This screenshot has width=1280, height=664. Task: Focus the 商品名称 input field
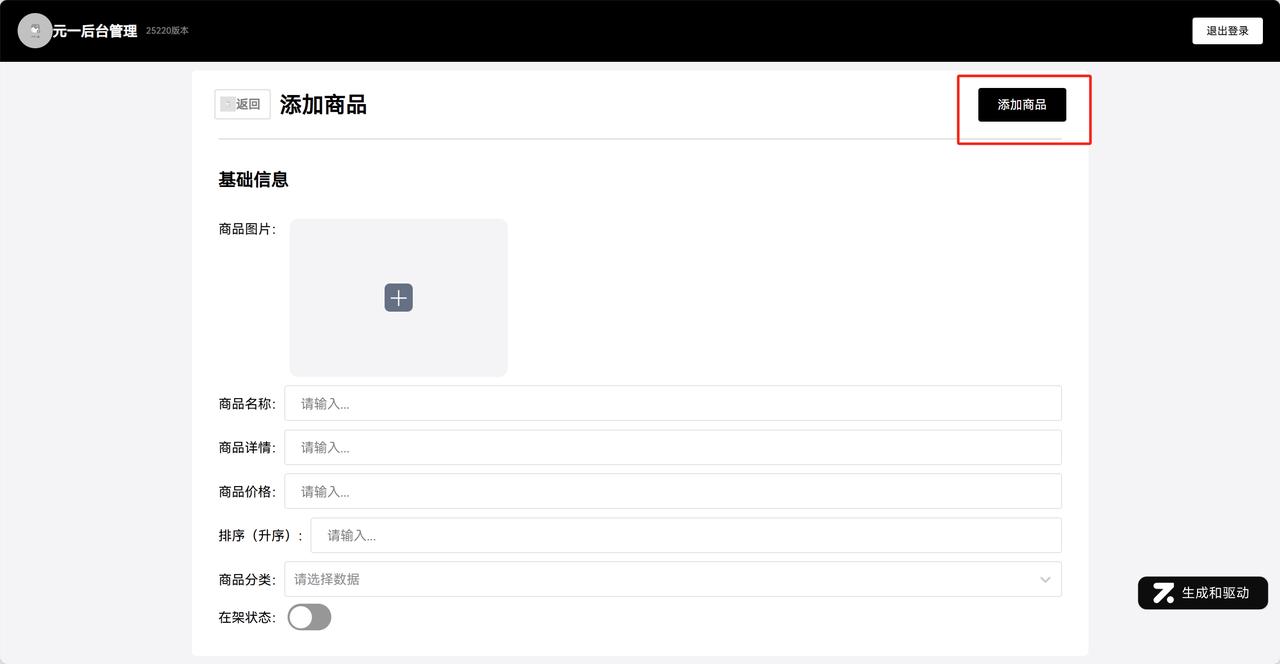click(x=673, y=403)
